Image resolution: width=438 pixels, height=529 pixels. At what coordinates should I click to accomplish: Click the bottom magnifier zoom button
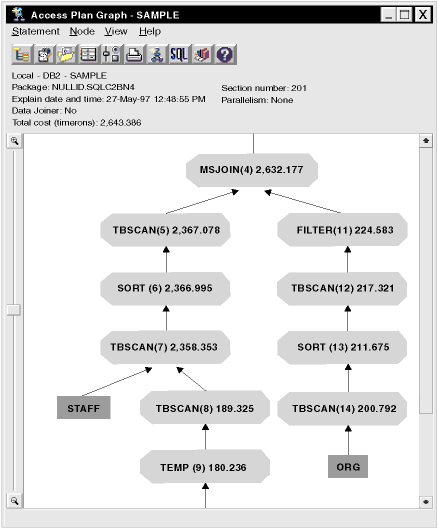[x=14, y=501]
